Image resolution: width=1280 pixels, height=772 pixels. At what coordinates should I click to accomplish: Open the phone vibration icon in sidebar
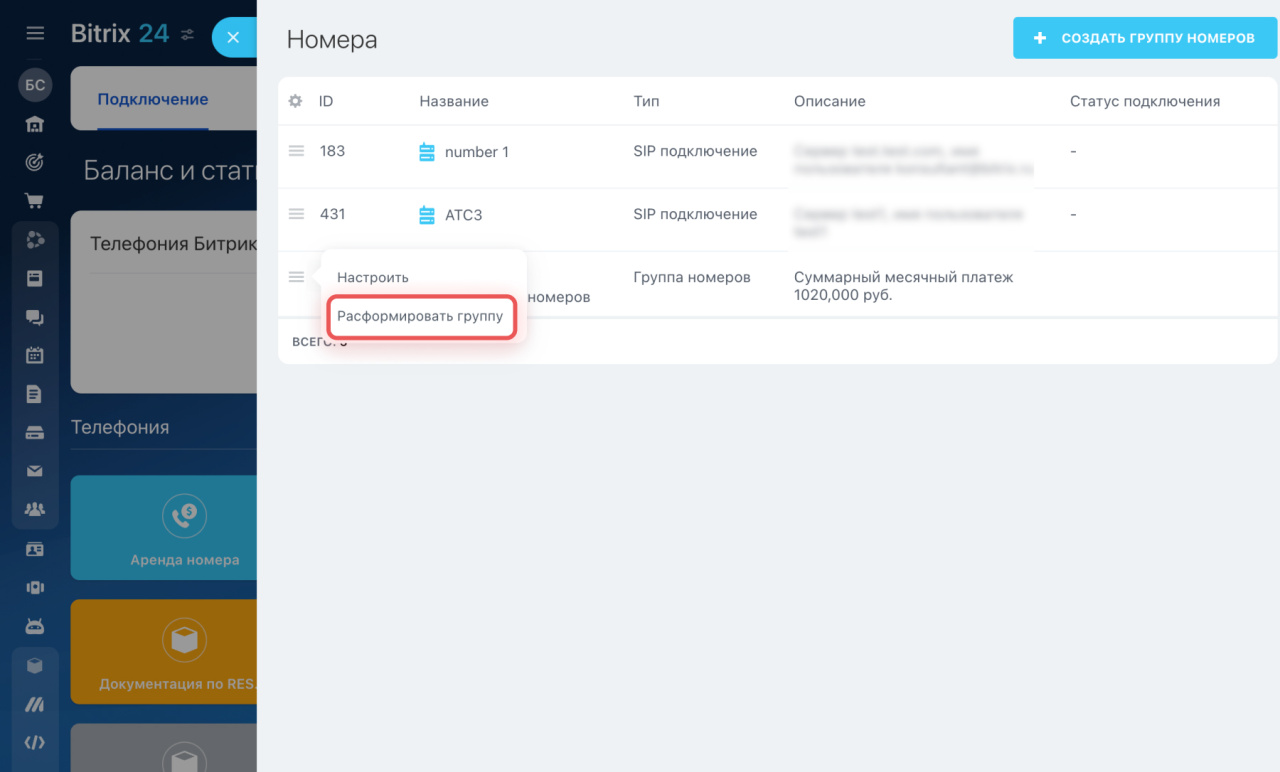(35, 588)
